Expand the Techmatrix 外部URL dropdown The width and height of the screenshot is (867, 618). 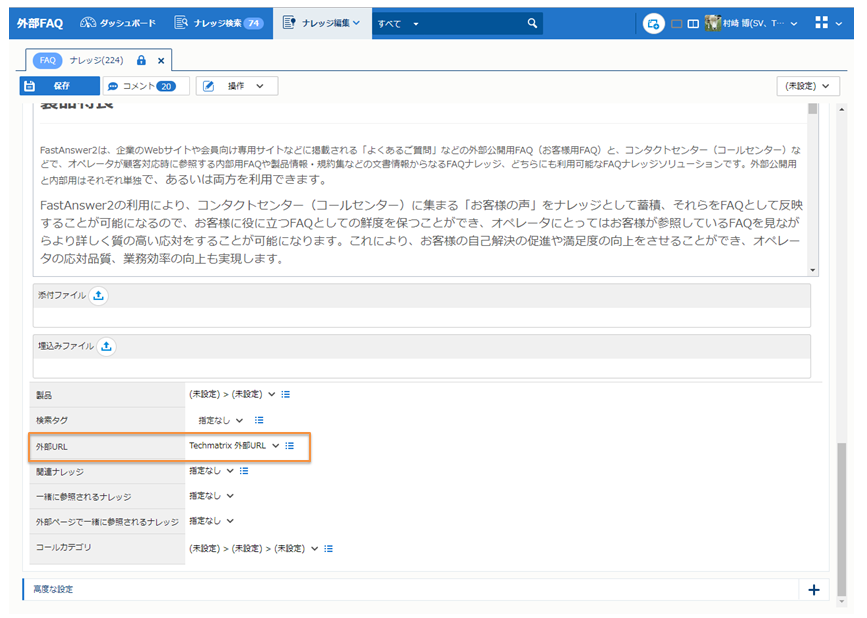[275, 445]
